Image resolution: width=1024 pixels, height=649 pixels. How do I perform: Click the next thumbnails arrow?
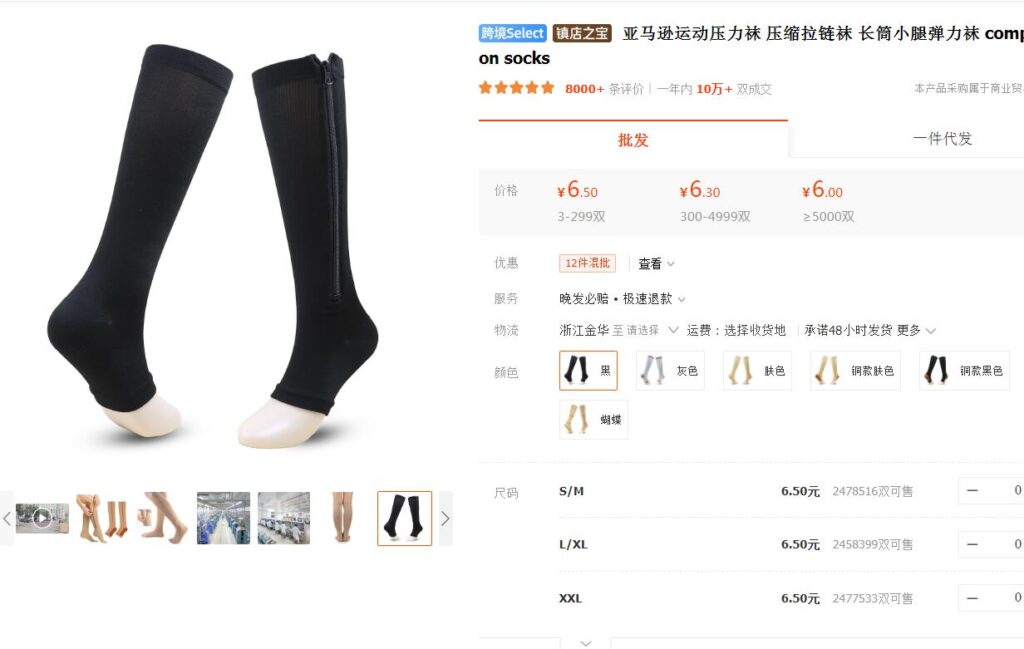click(x=445, y=518)
